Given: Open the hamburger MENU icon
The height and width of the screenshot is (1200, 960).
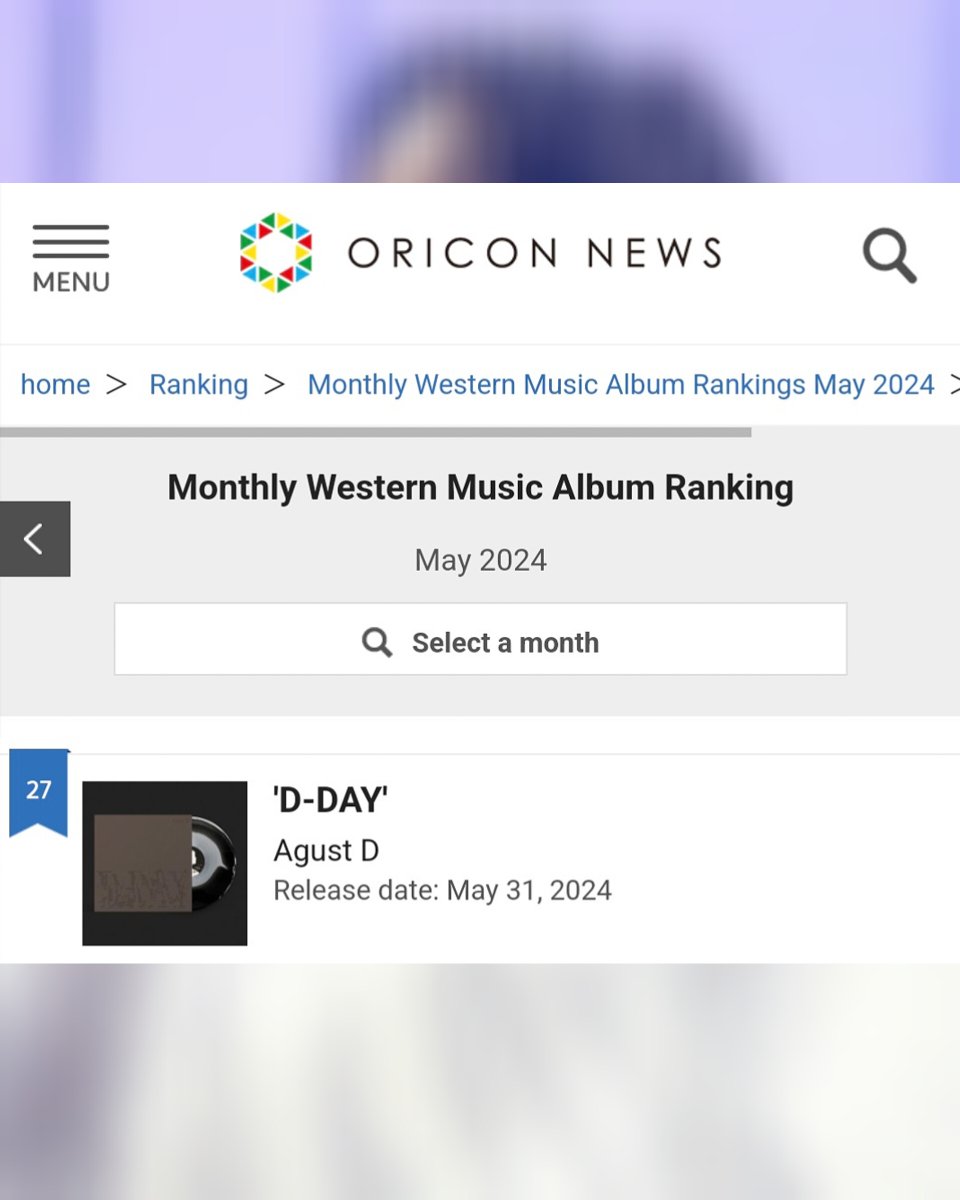Looking at the screenshot, I should 71,258.
